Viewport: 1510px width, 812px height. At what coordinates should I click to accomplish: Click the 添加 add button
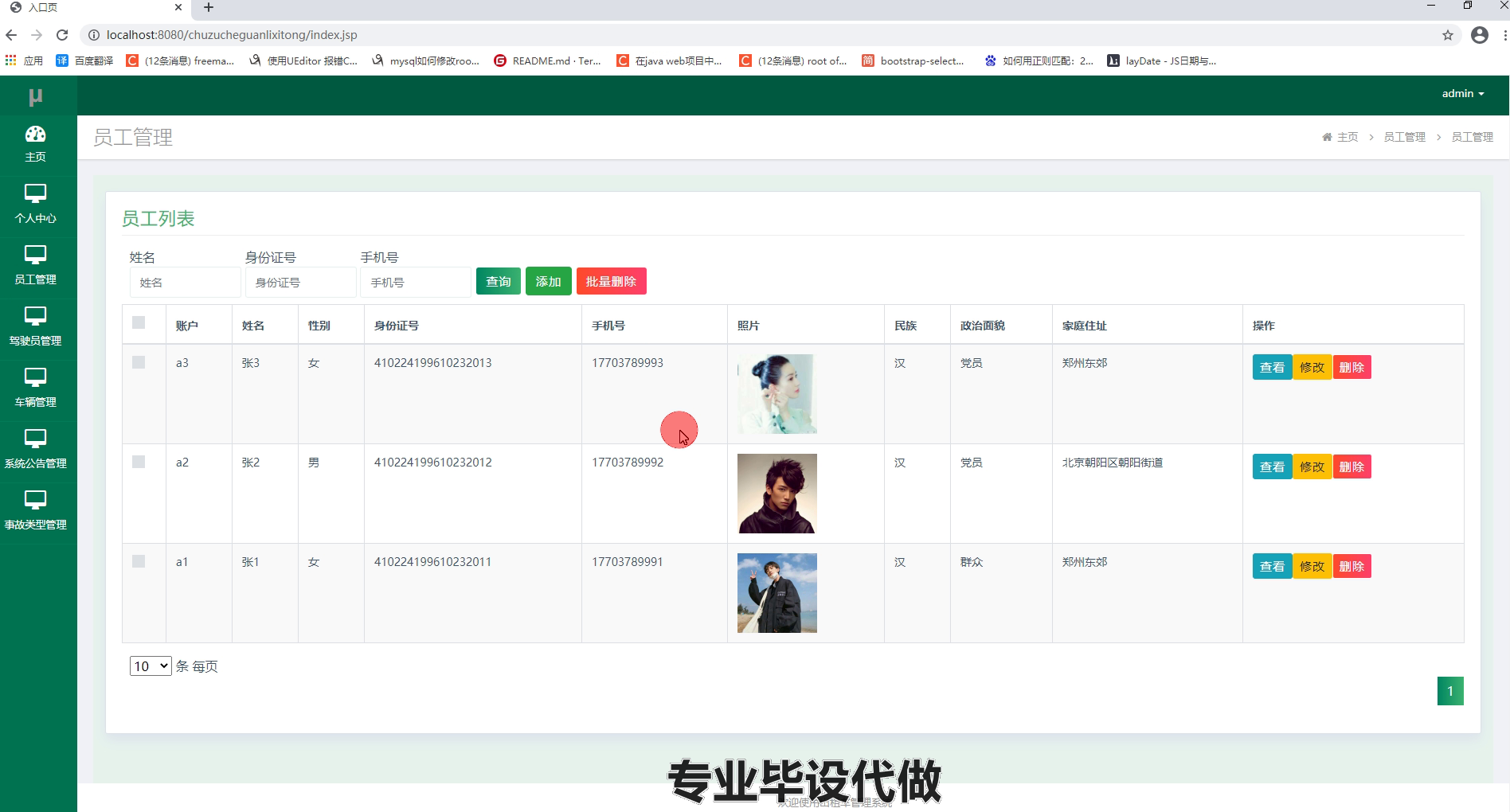click(x=548, y=281)
